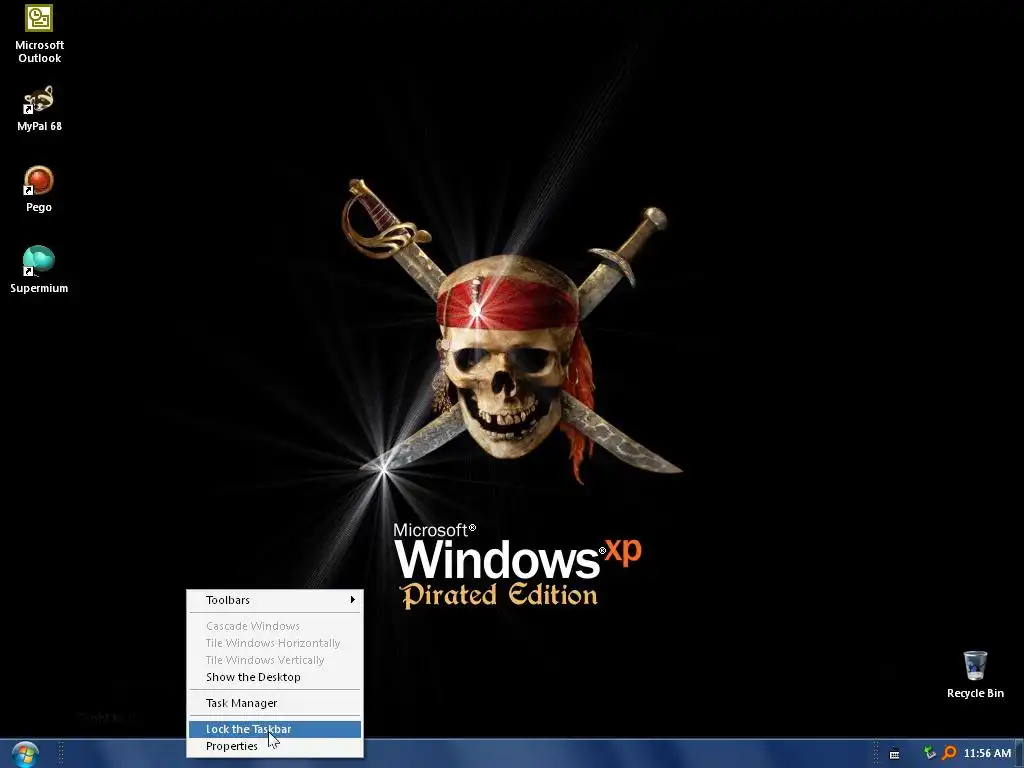Click the Cascade Windows menu entry
The image size is (1024, 768).
[275, 626]
